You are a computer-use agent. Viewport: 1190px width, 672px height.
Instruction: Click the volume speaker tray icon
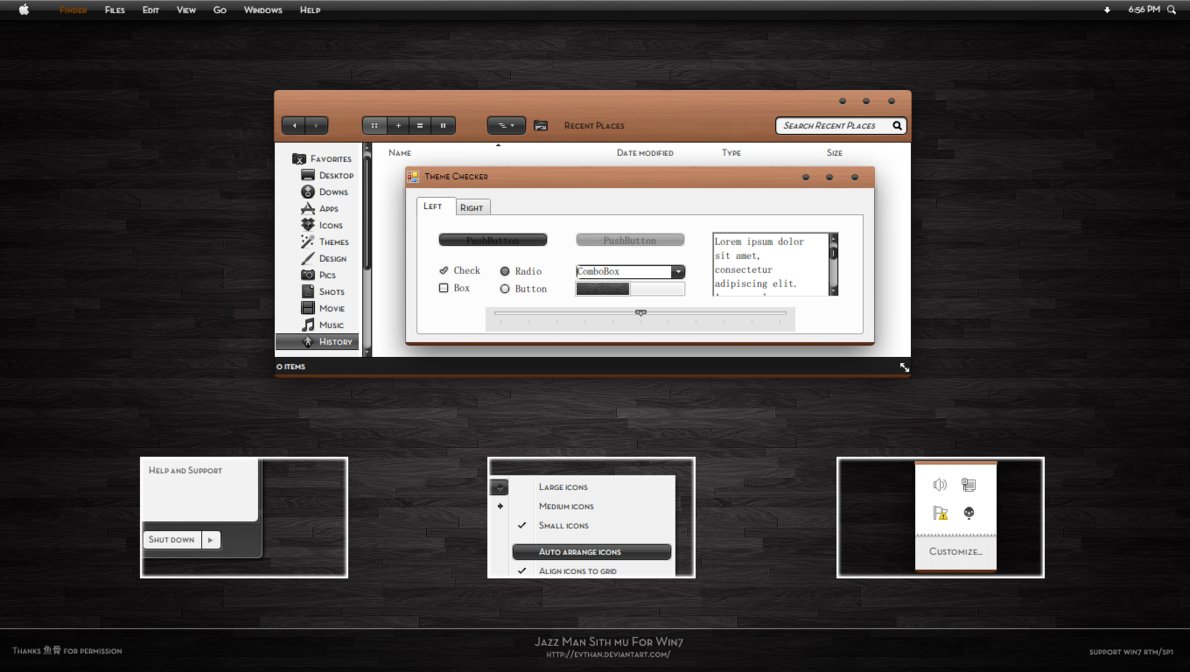click(x=939, y=485)
